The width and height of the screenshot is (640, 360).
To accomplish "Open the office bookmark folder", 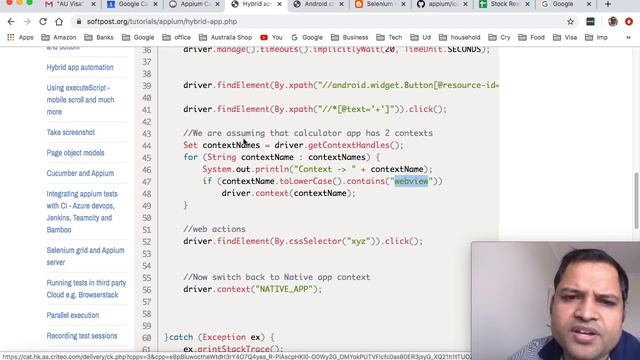I will 176,37.
